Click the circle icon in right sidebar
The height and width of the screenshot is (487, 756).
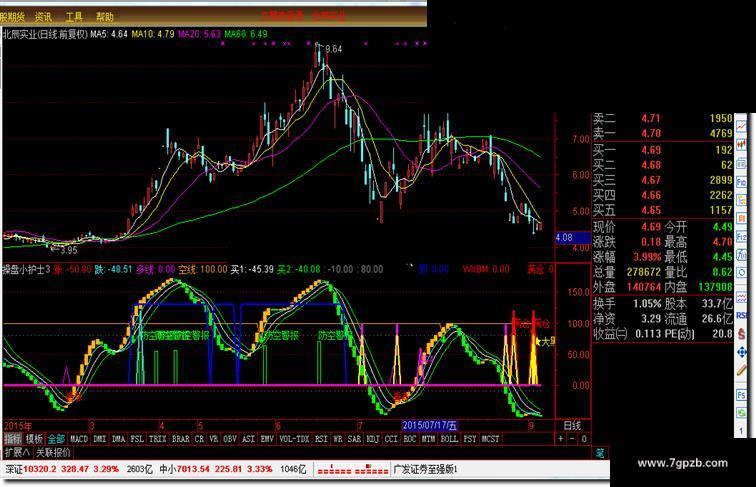coord(742,273)
